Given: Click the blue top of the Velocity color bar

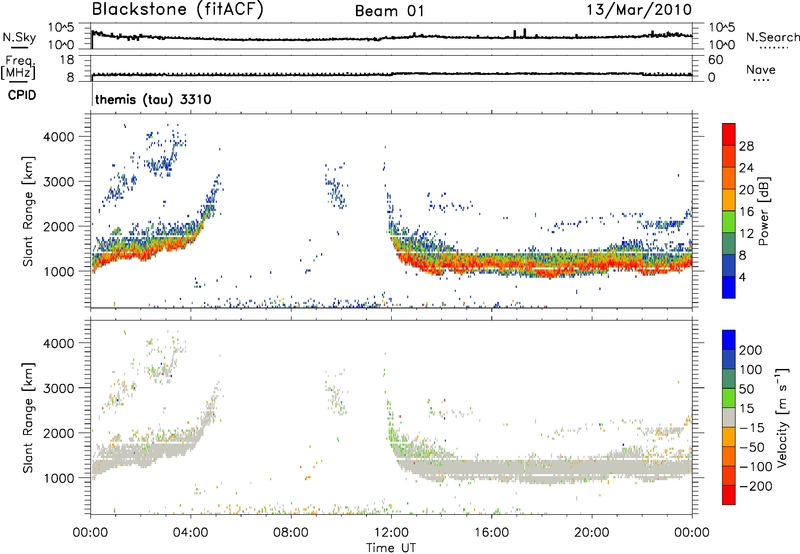Looking at the screenshot, I should tap(729, 340).
